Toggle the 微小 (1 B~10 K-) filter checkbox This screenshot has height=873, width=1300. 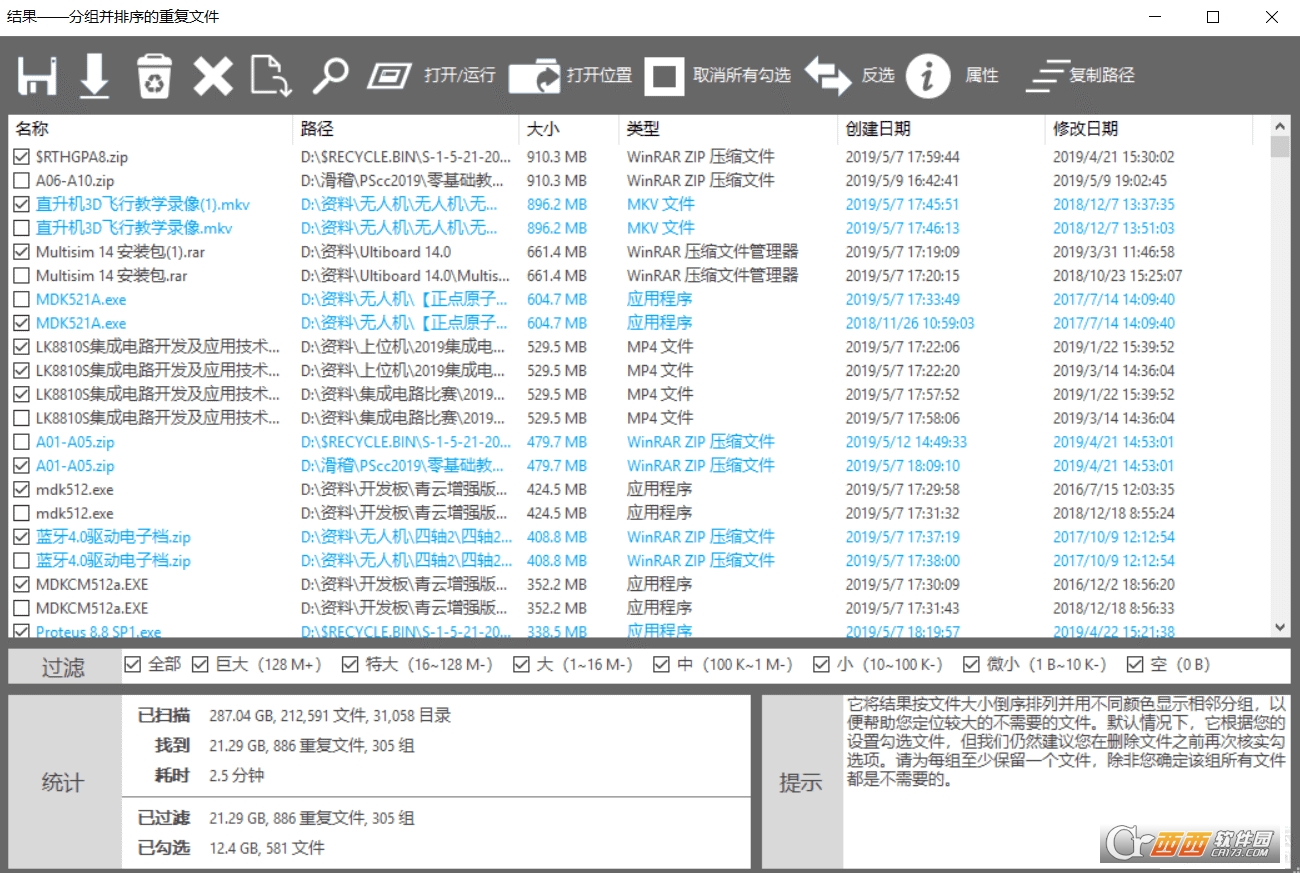[971, 664]
